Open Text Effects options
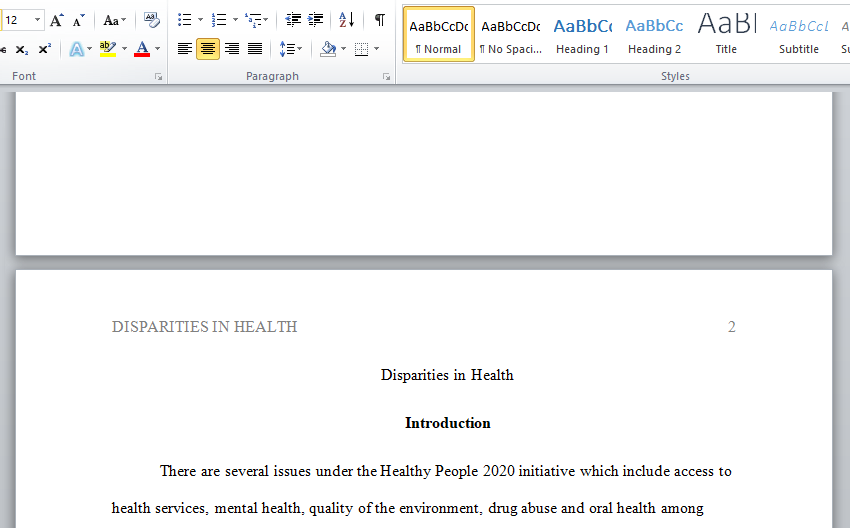Image resolution: width=850 pixels, height=528 pixels. (x=76, y=49)
